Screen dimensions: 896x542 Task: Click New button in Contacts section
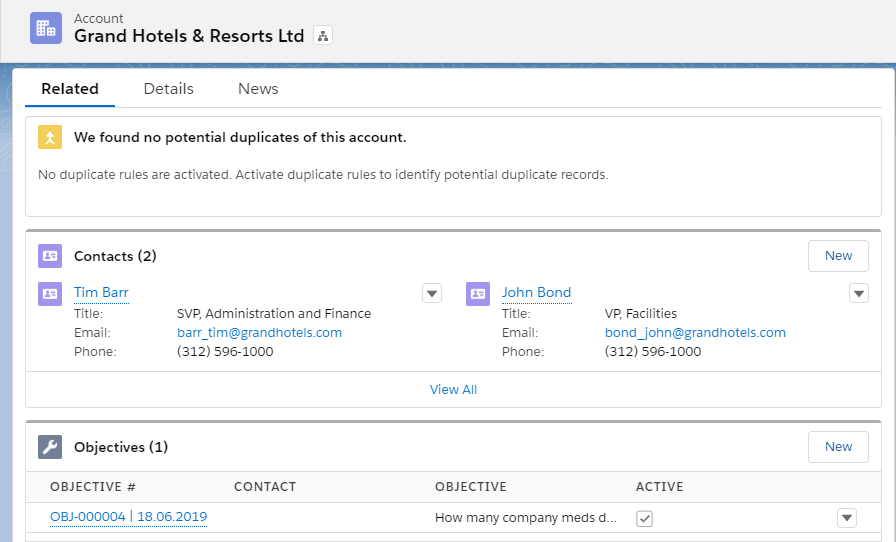[838, 256]
